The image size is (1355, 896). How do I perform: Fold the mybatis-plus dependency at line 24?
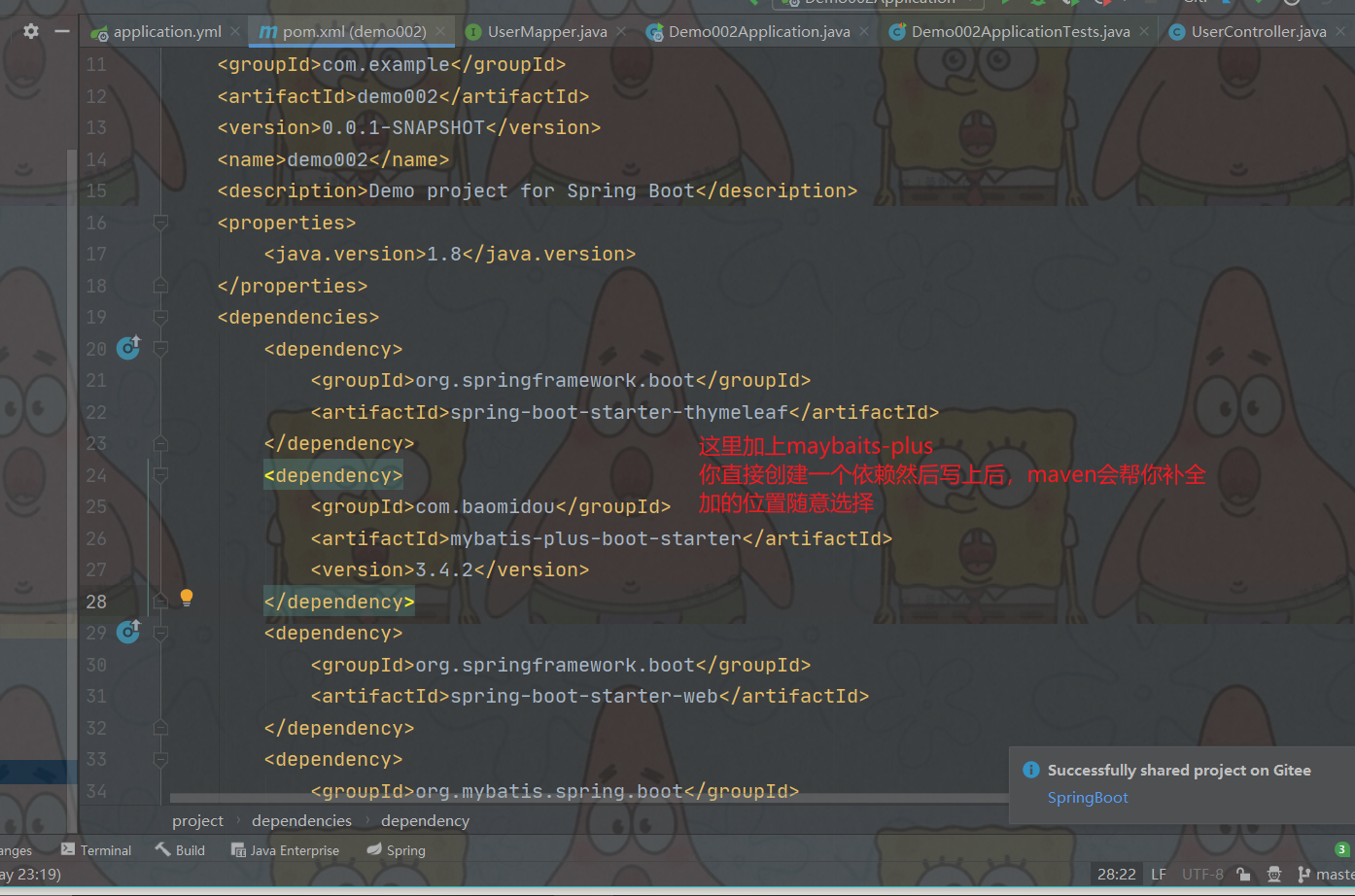pyautogui.click(x=161, y=475)
